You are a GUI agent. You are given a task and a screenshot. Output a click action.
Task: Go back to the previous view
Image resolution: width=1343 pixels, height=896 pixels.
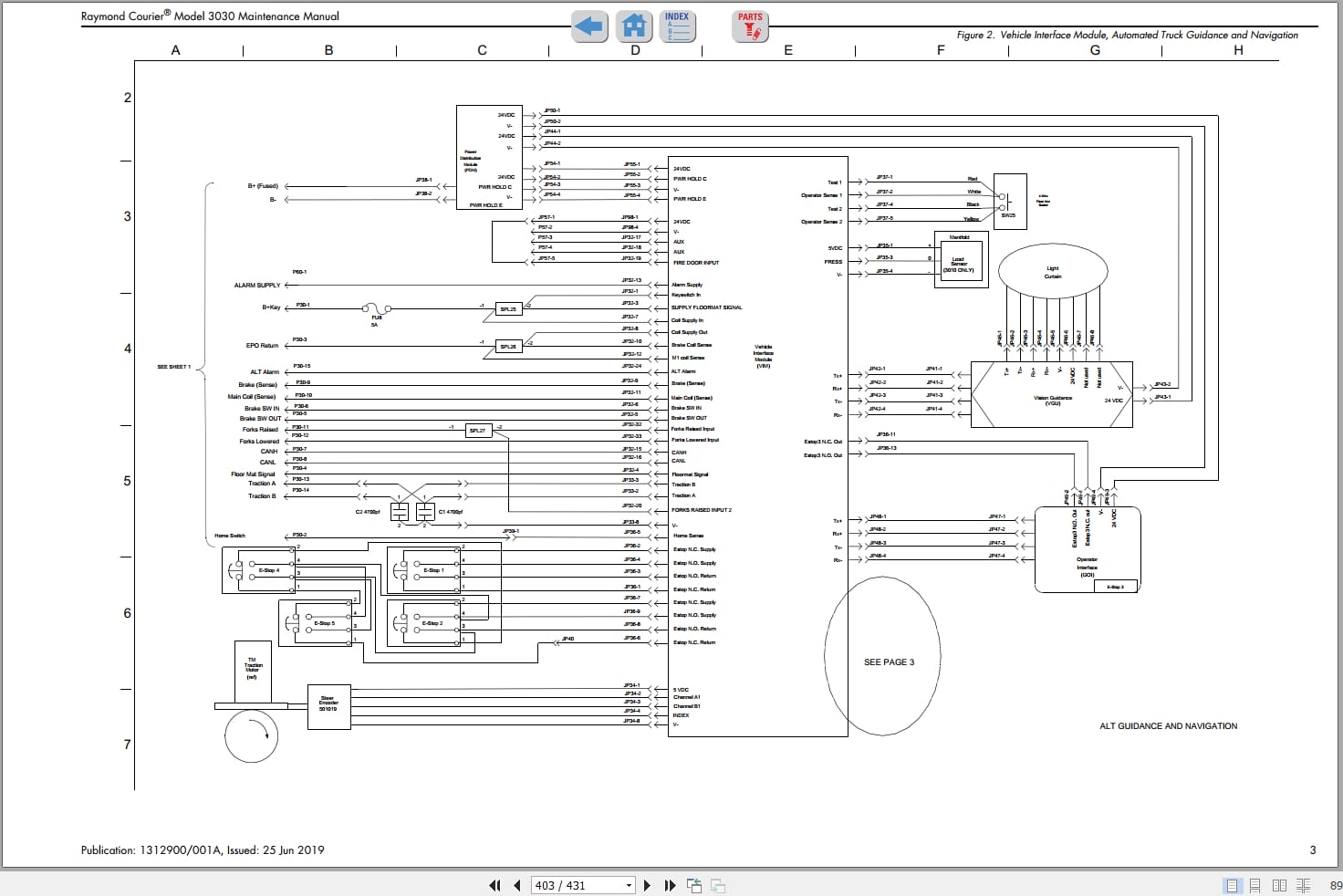click(695, 885)
